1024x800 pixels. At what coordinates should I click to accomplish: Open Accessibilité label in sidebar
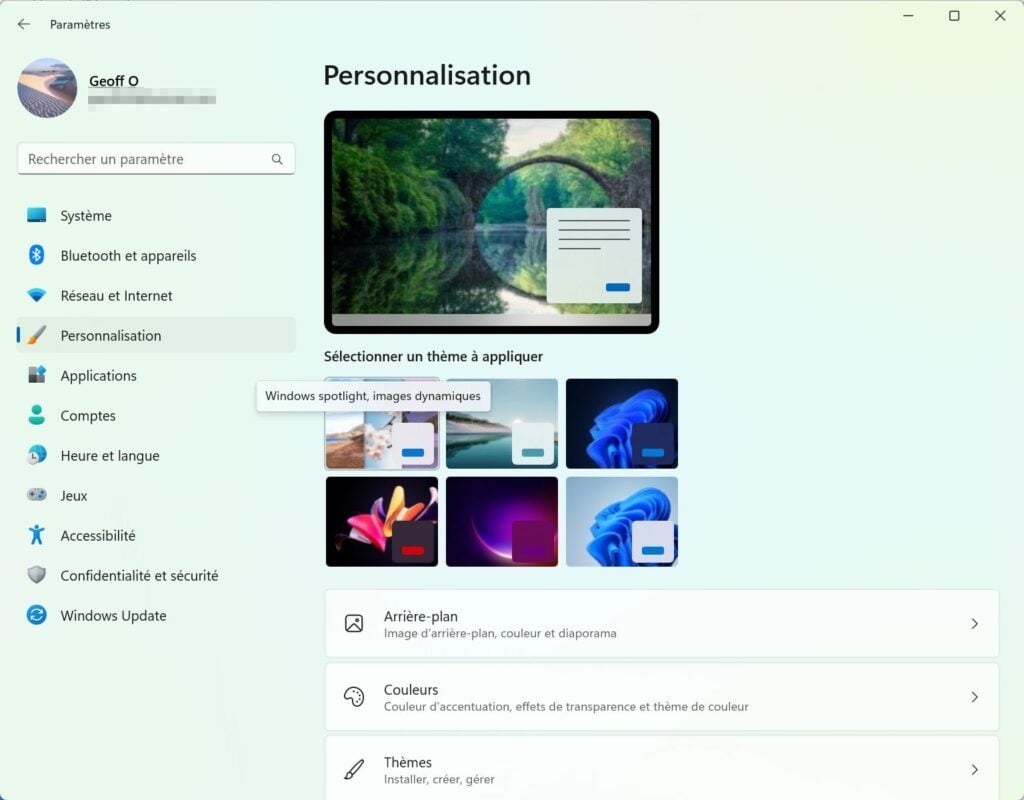tap(98, 536)
